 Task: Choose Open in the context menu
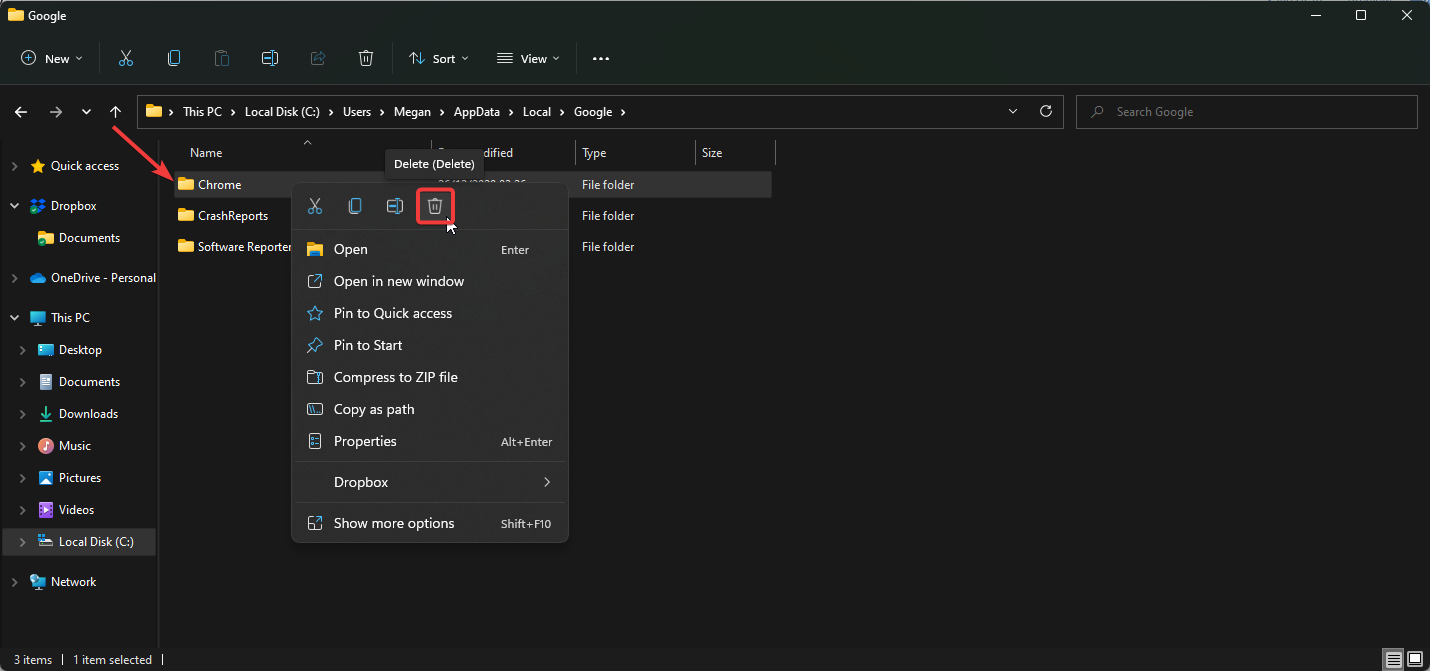tap(430, 249)
